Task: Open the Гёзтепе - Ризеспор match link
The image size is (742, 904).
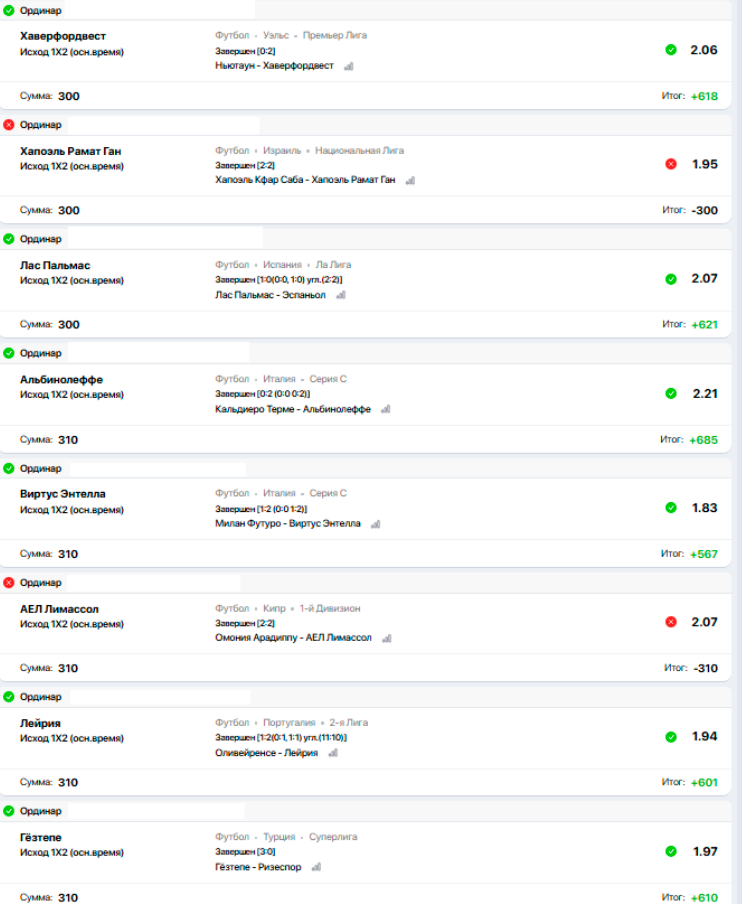Action: (258, 867)
